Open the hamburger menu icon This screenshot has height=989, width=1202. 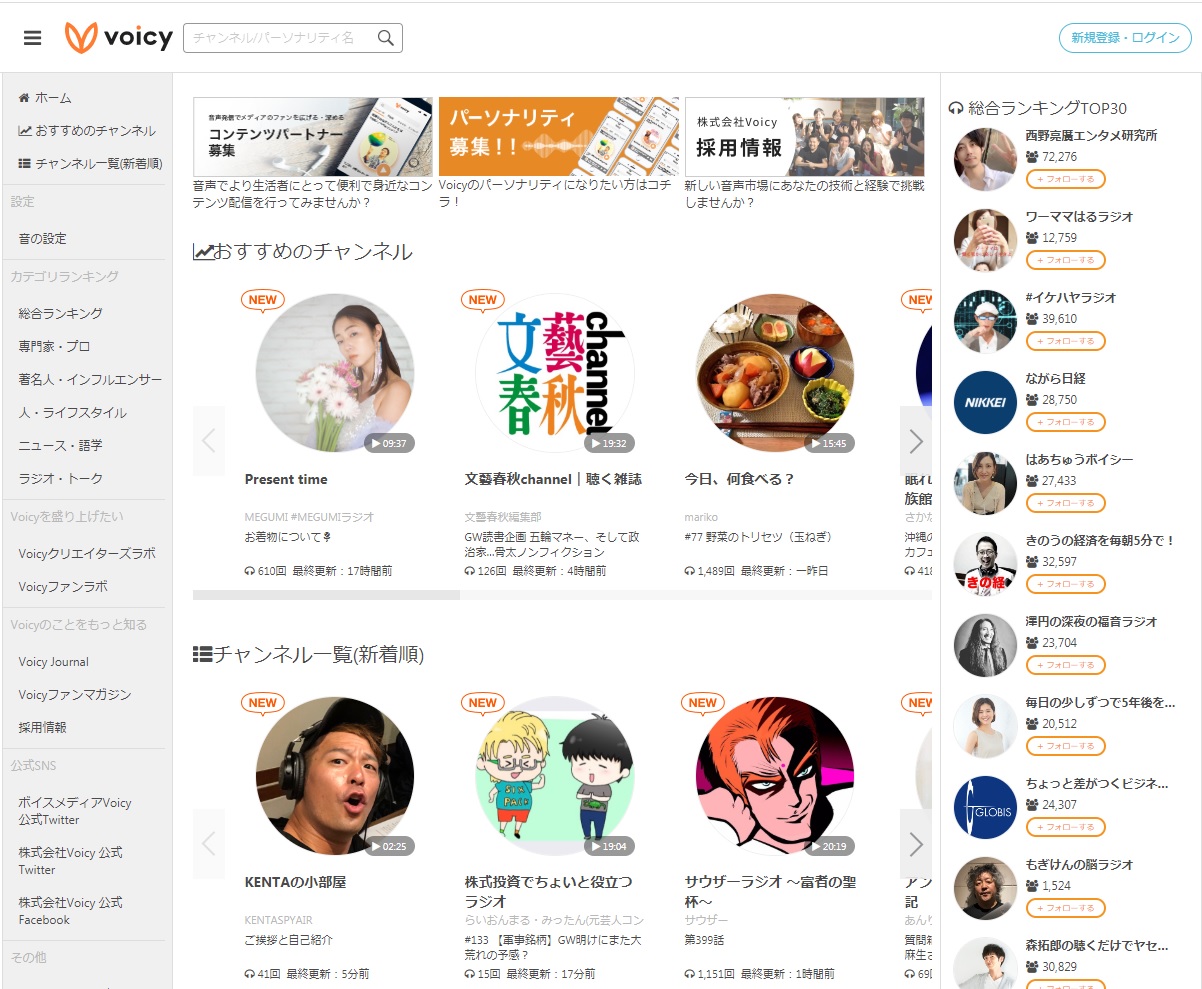click(33, 38)
